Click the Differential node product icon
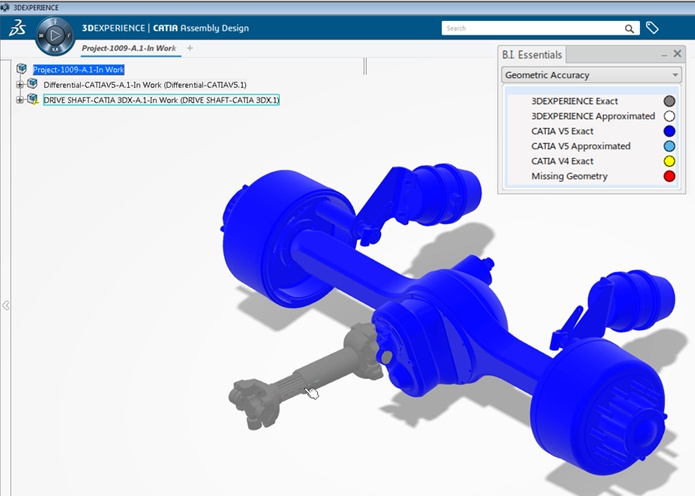This screenshot has height=496, width=695. click(x=32, y=83)
